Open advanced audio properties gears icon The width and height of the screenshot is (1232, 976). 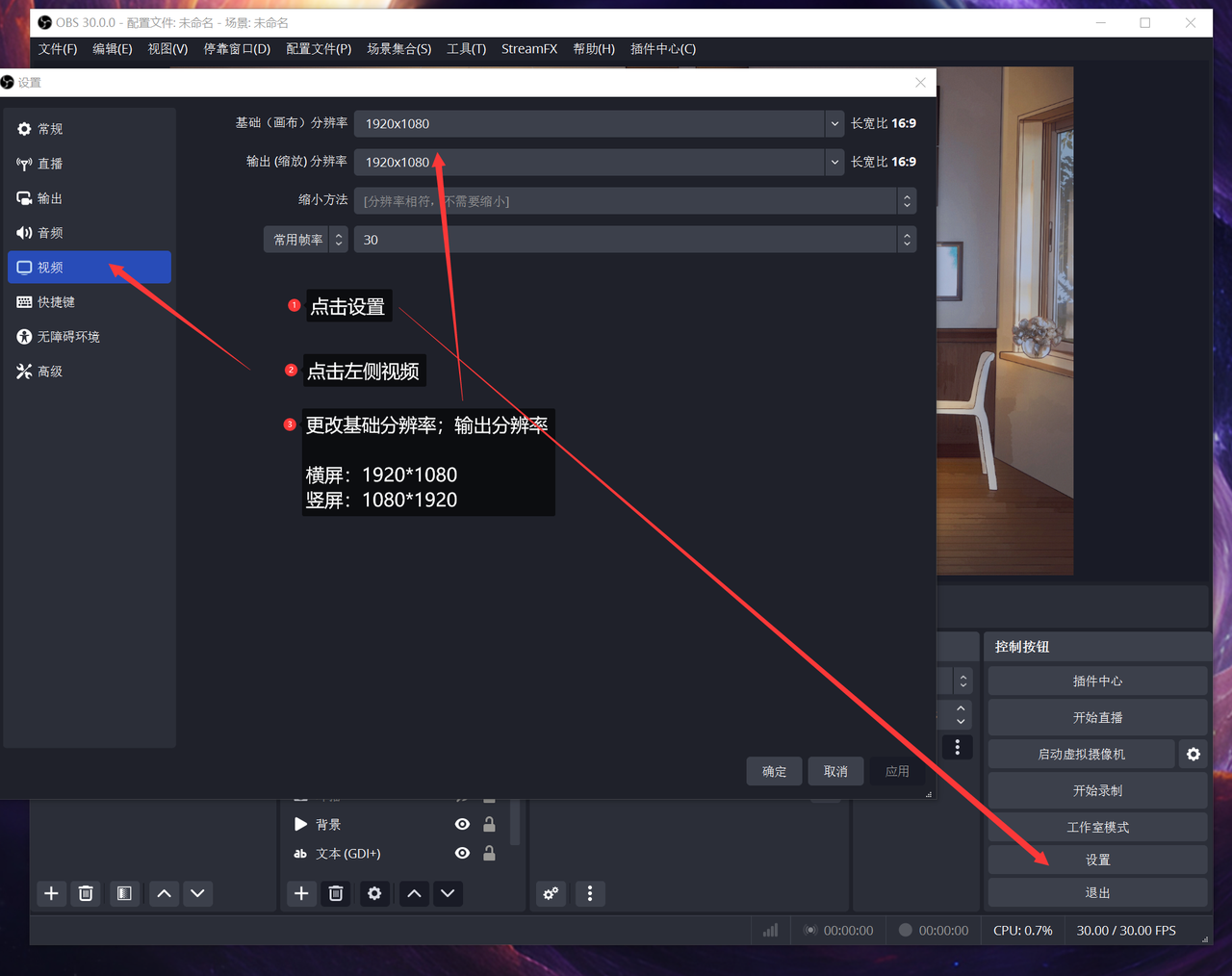551,893
